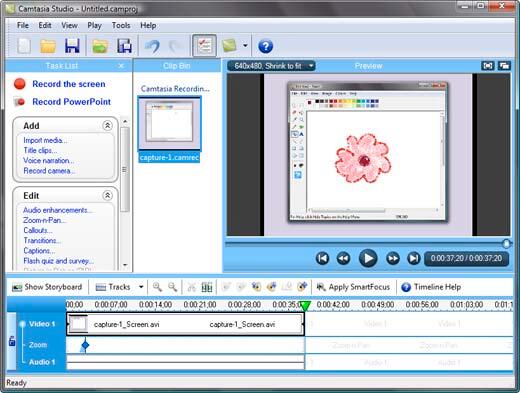Viewport: 520px width, 393px height.
Task: Click the full screen preview icon
Action: coord(488,66)
